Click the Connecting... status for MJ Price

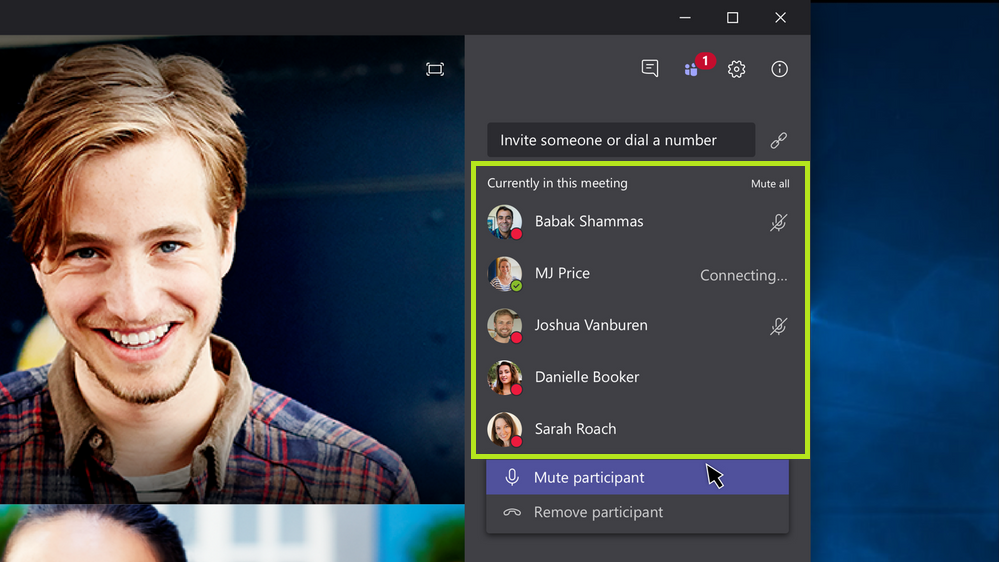(x=744, y=275)
